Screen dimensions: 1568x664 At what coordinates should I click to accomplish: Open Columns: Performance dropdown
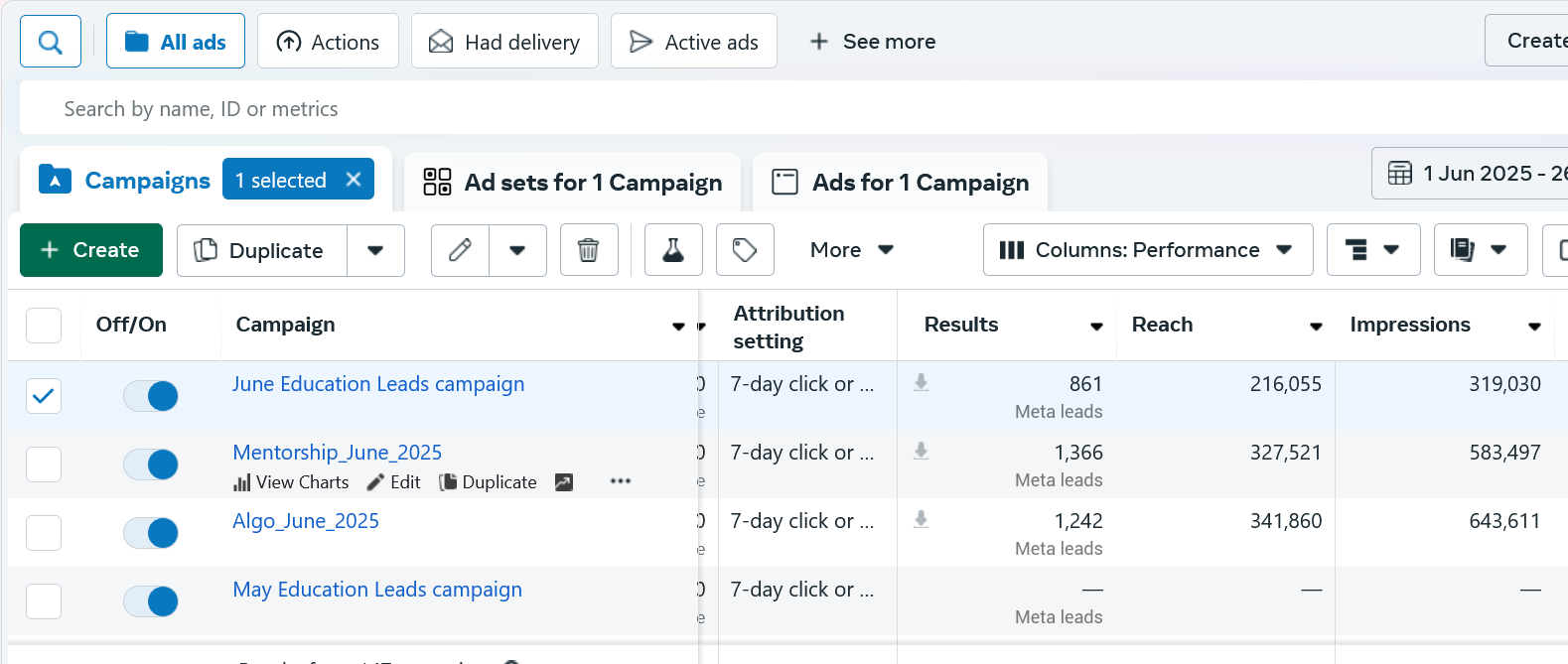tap(1148, 250)
